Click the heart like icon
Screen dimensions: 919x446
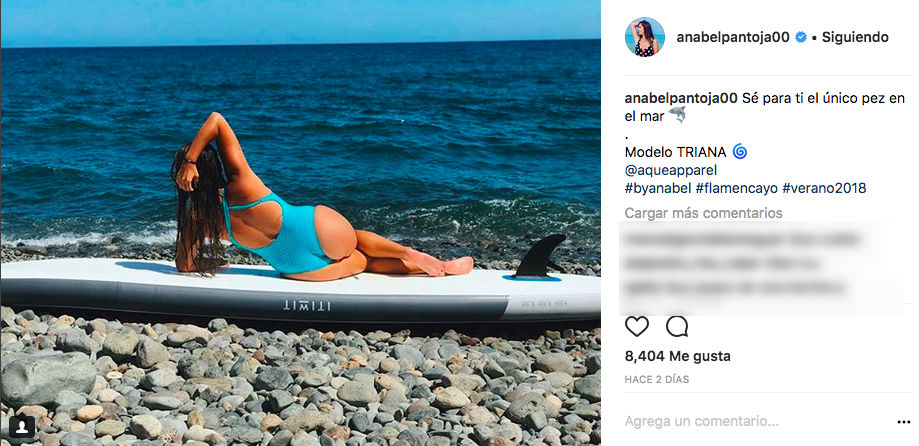tap(637, 326)
